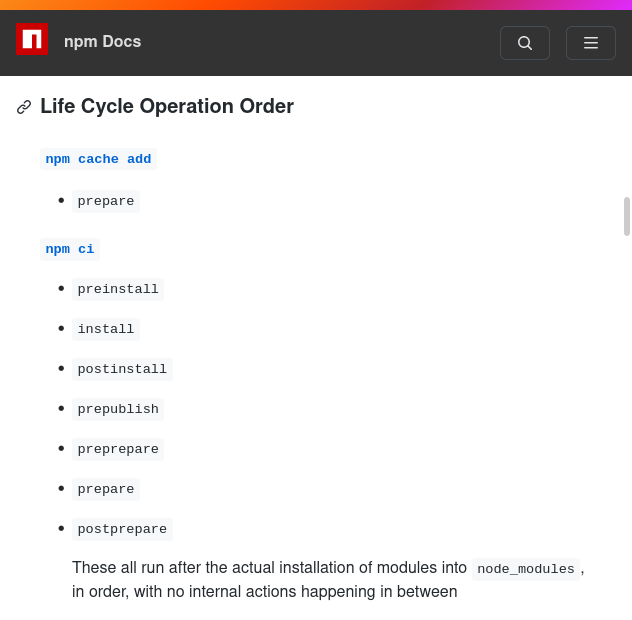Select the 'postprepare' code item

(122, 528)
